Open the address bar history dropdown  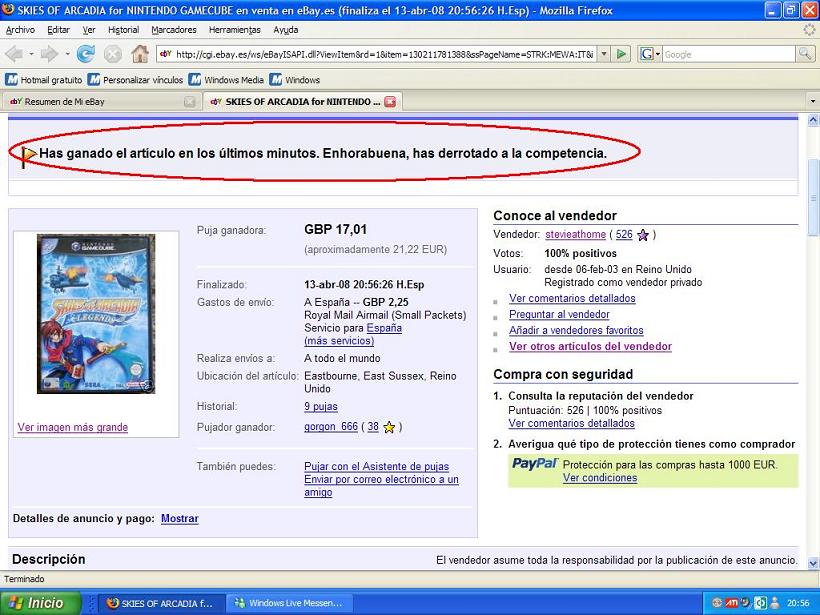click(x=603, y=54)
